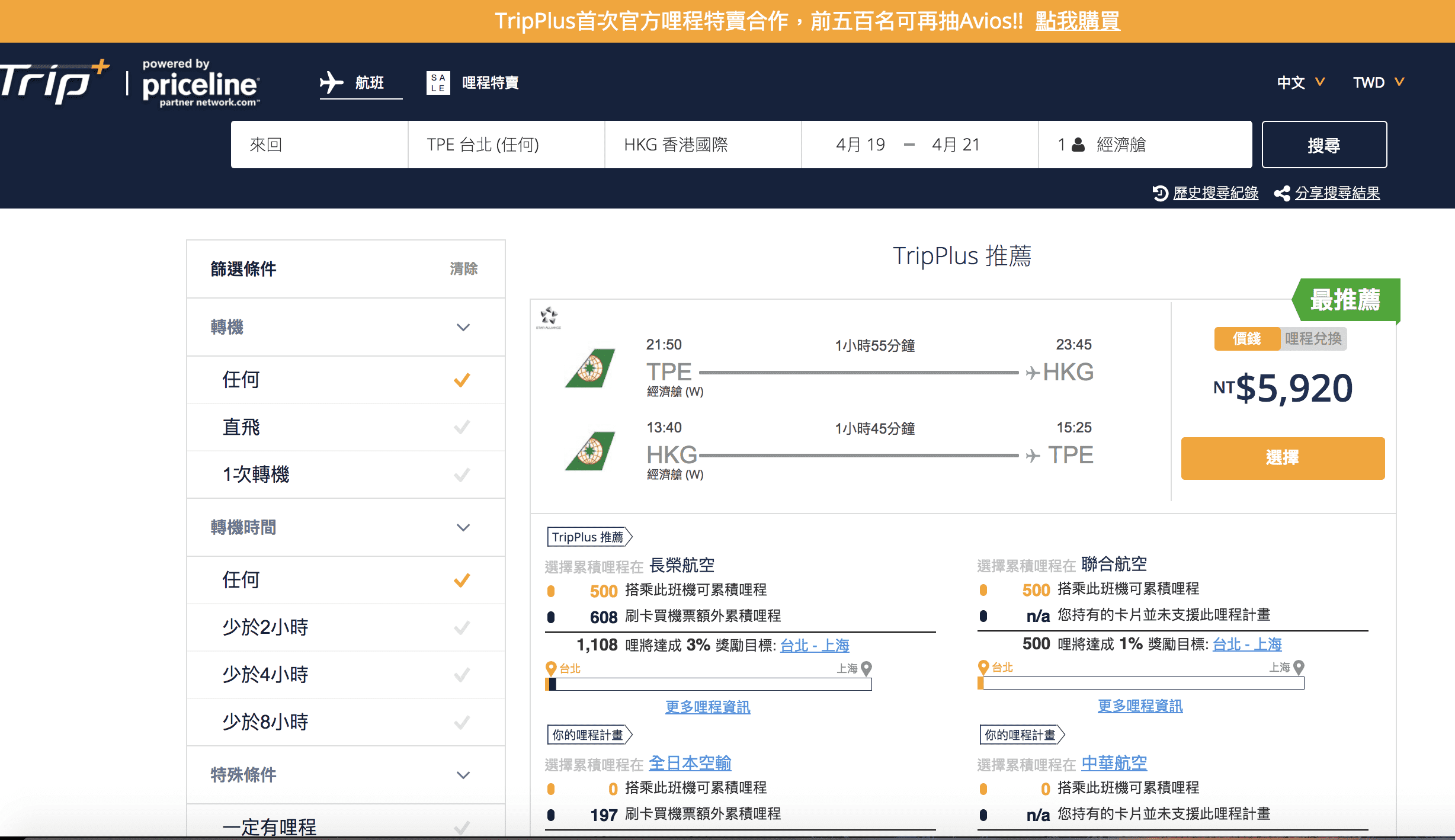1455x840 pixels.
Task: Click EVA Air logo on TPE-HKG flight
Action: pyautogui.click(x=589, y=368)
